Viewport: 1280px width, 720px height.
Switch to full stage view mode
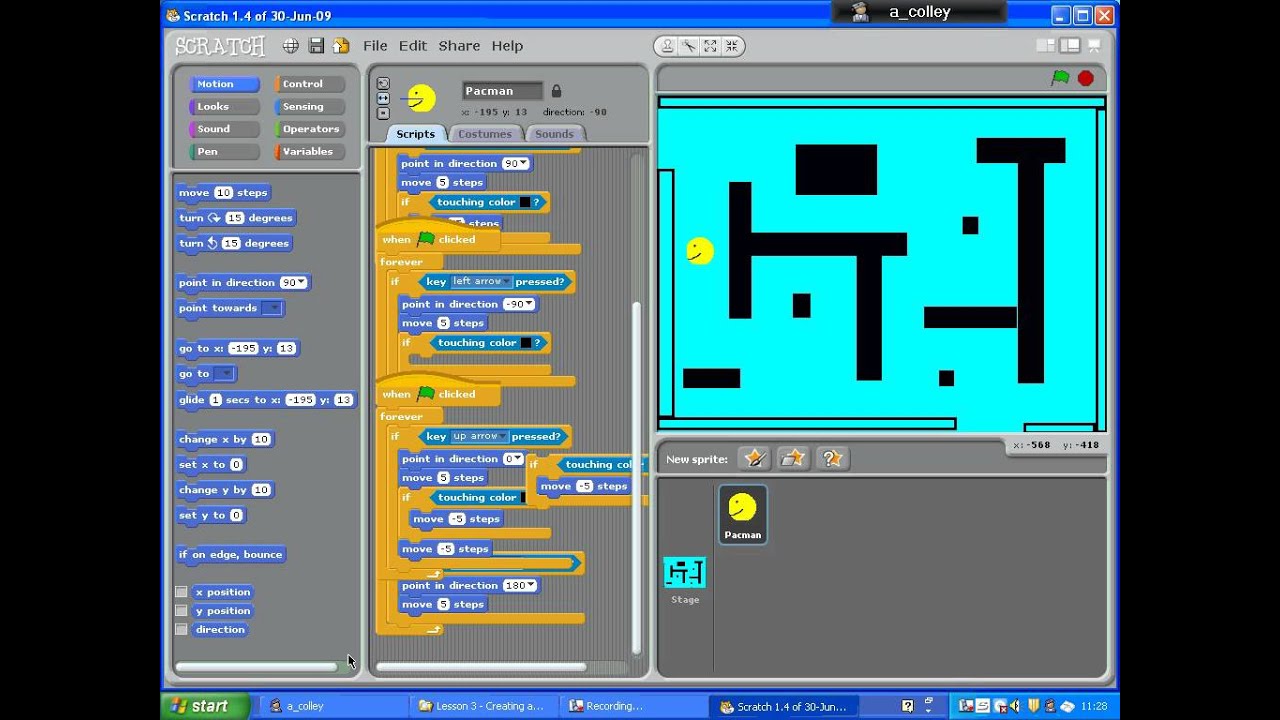click(1070, 45)
